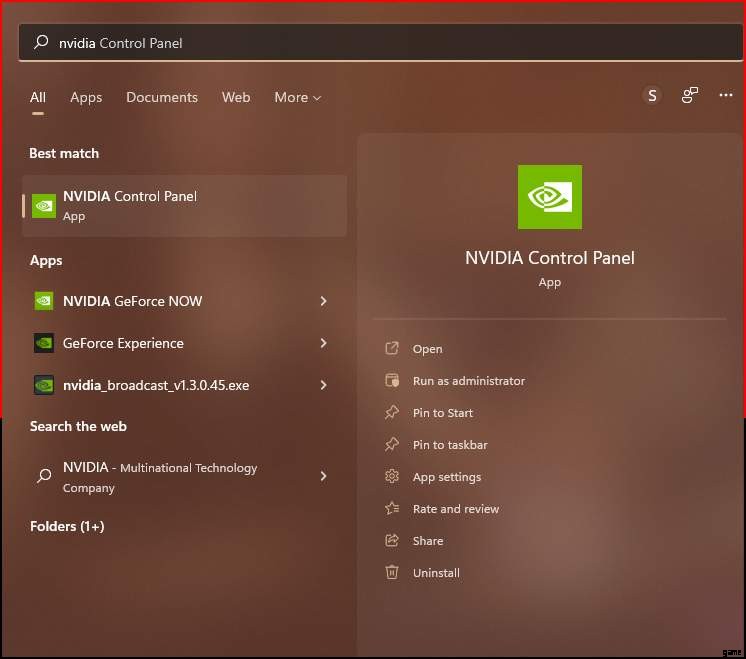The height and width of the screenshot is (659, 746).
Task: Click the NVIDIA GeForce NOW app icon
Action: 44,301
